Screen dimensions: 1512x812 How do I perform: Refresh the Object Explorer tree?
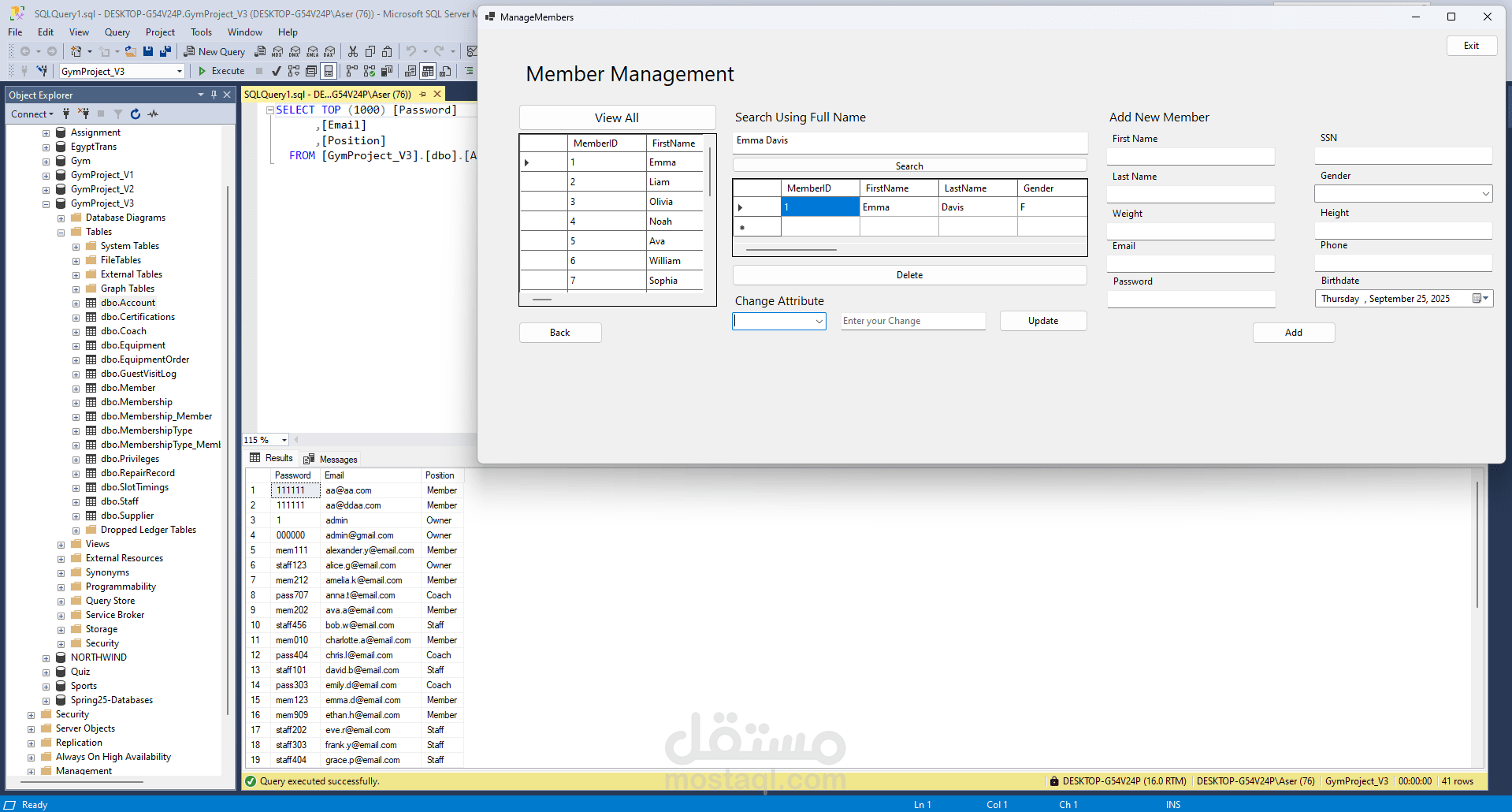point(136,114)
